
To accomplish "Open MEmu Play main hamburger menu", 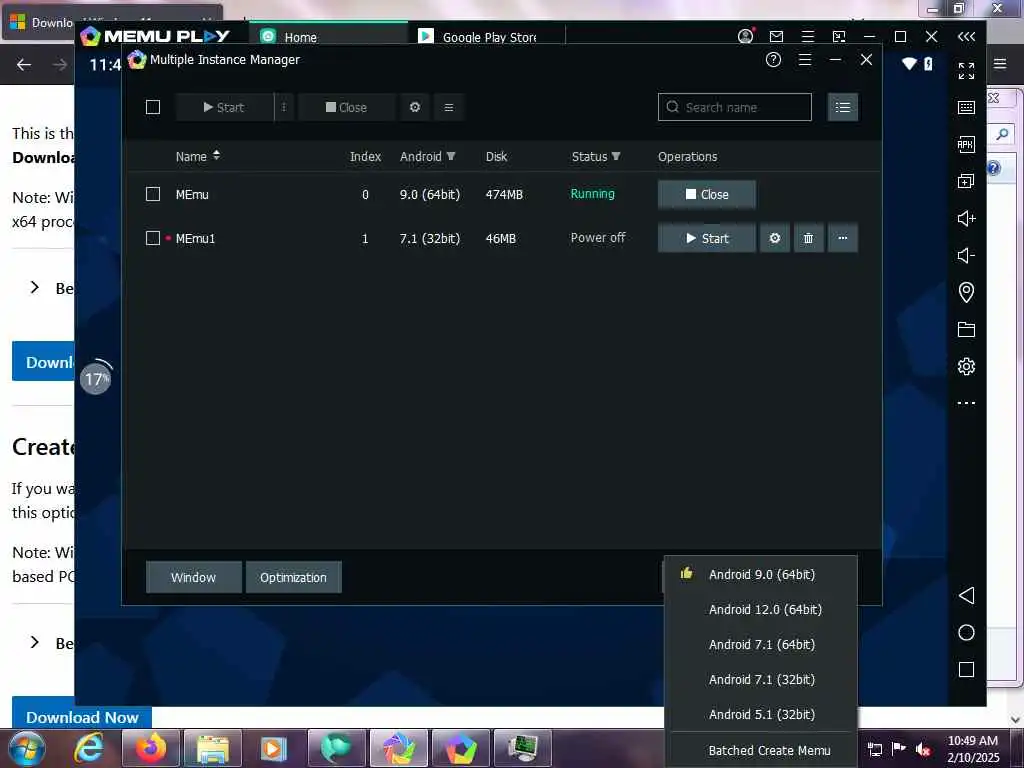I will pyautogui.click(x=808, y=37).
